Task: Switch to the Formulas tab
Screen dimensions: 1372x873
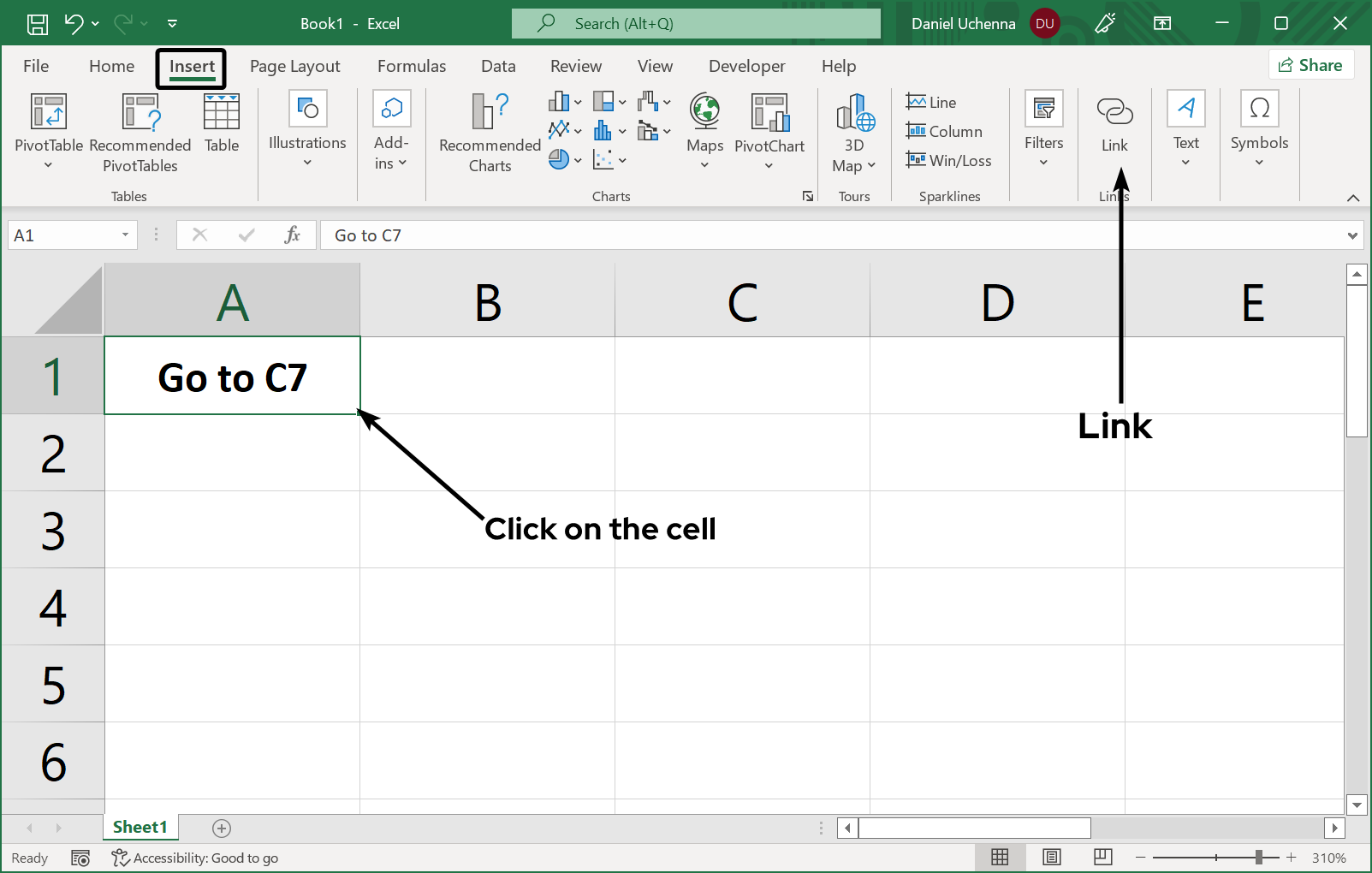Action: coord(412,66)
